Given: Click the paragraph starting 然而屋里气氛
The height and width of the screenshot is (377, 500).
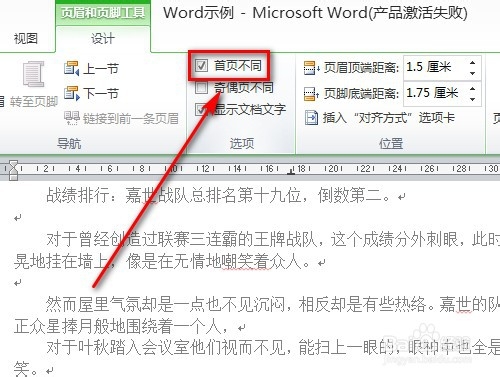Looking at the screenshot, I should [x=273, y=304].
